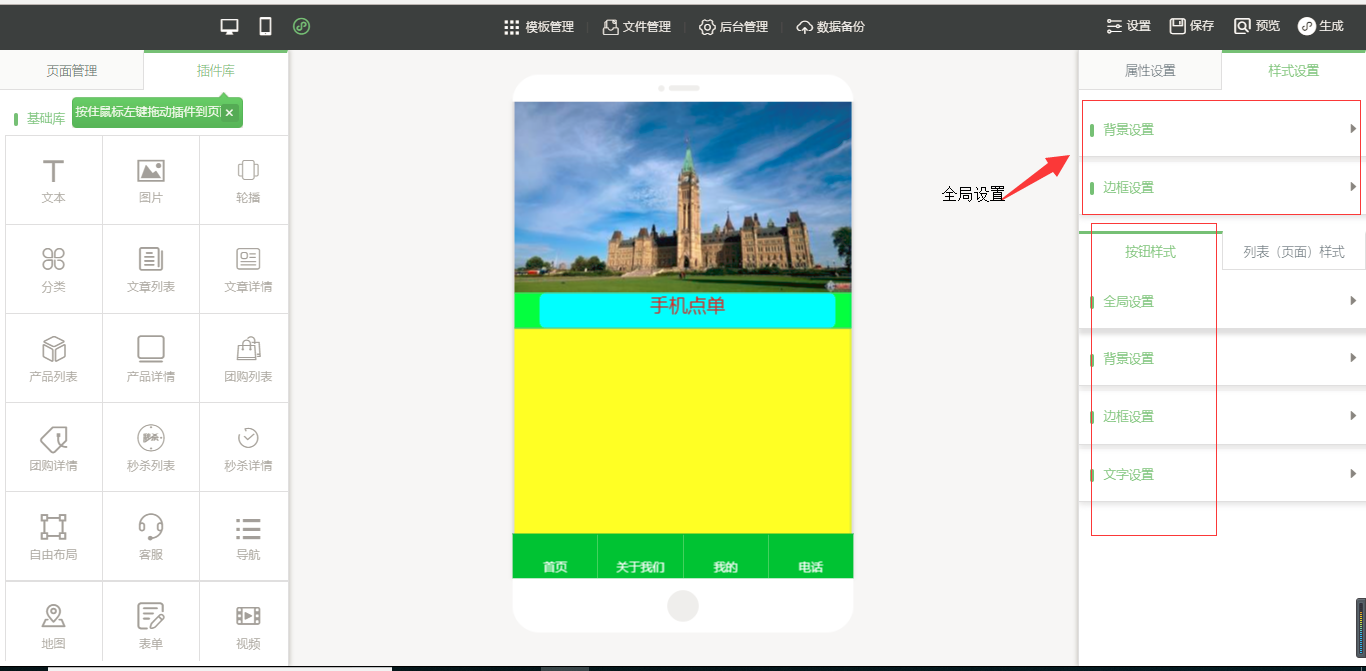Select the 轮播 carousel plugin

(x=248, y=181)
